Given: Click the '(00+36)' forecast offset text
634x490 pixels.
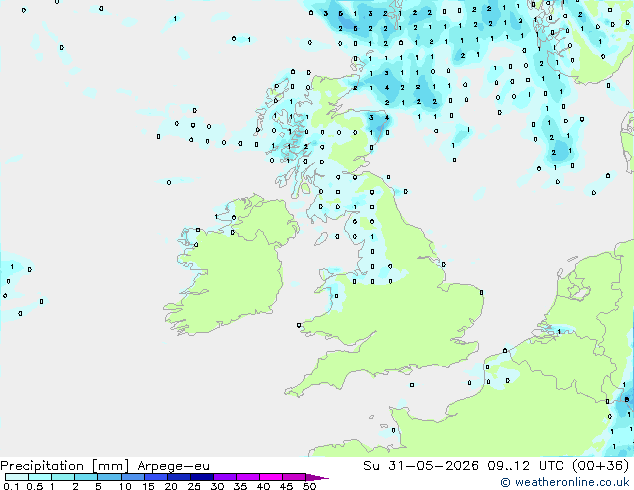Looking at the screenshot, I should [601, 465].
